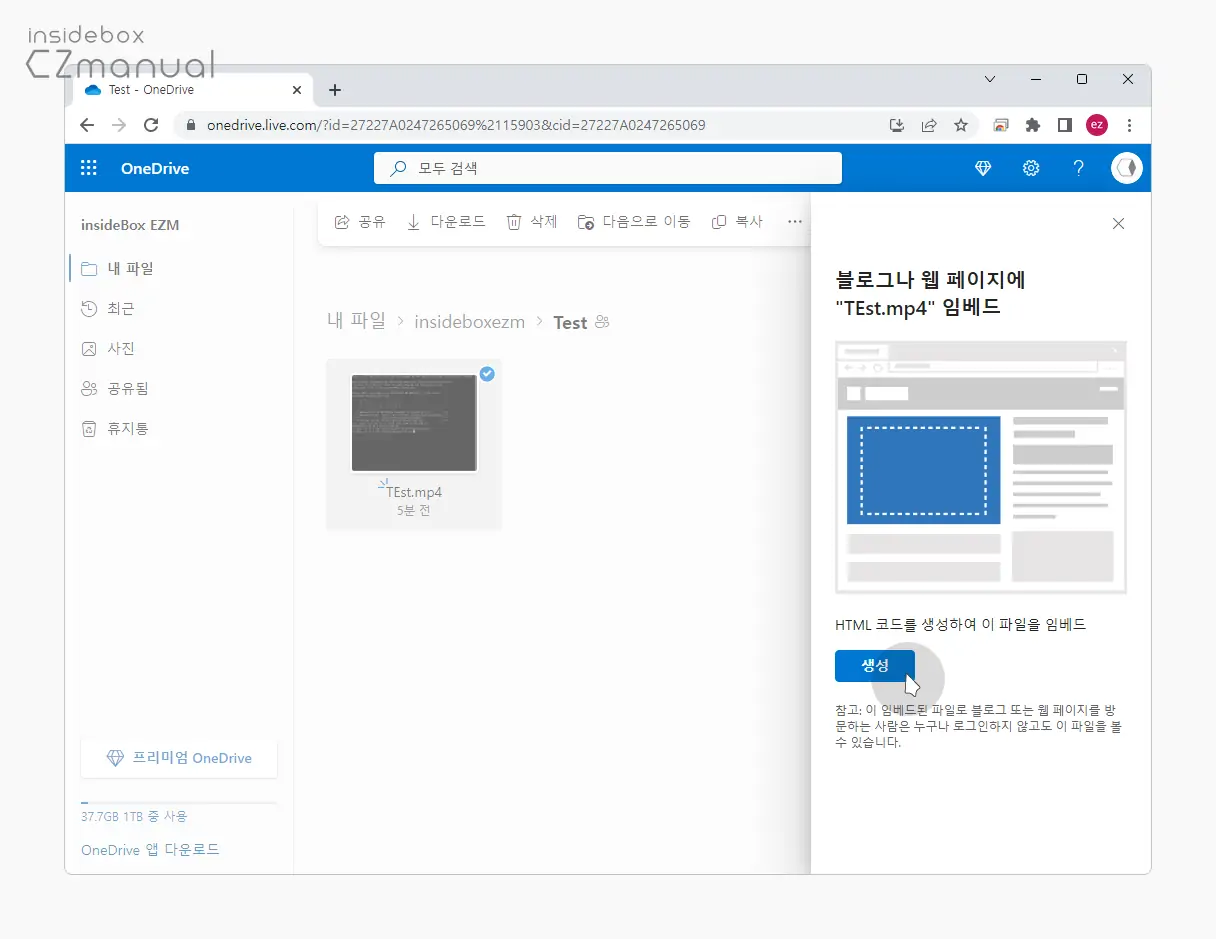Click the insideBox EZM account name
This screenshot has height=939, width=1216.
[130, 225]
